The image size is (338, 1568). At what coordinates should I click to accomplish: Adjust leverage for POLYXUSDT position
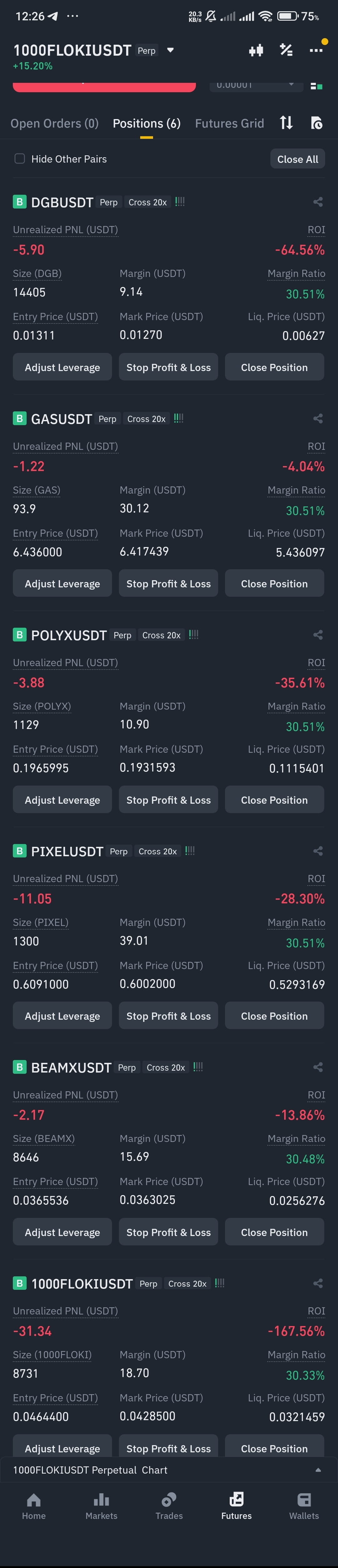tap(62, 800)
